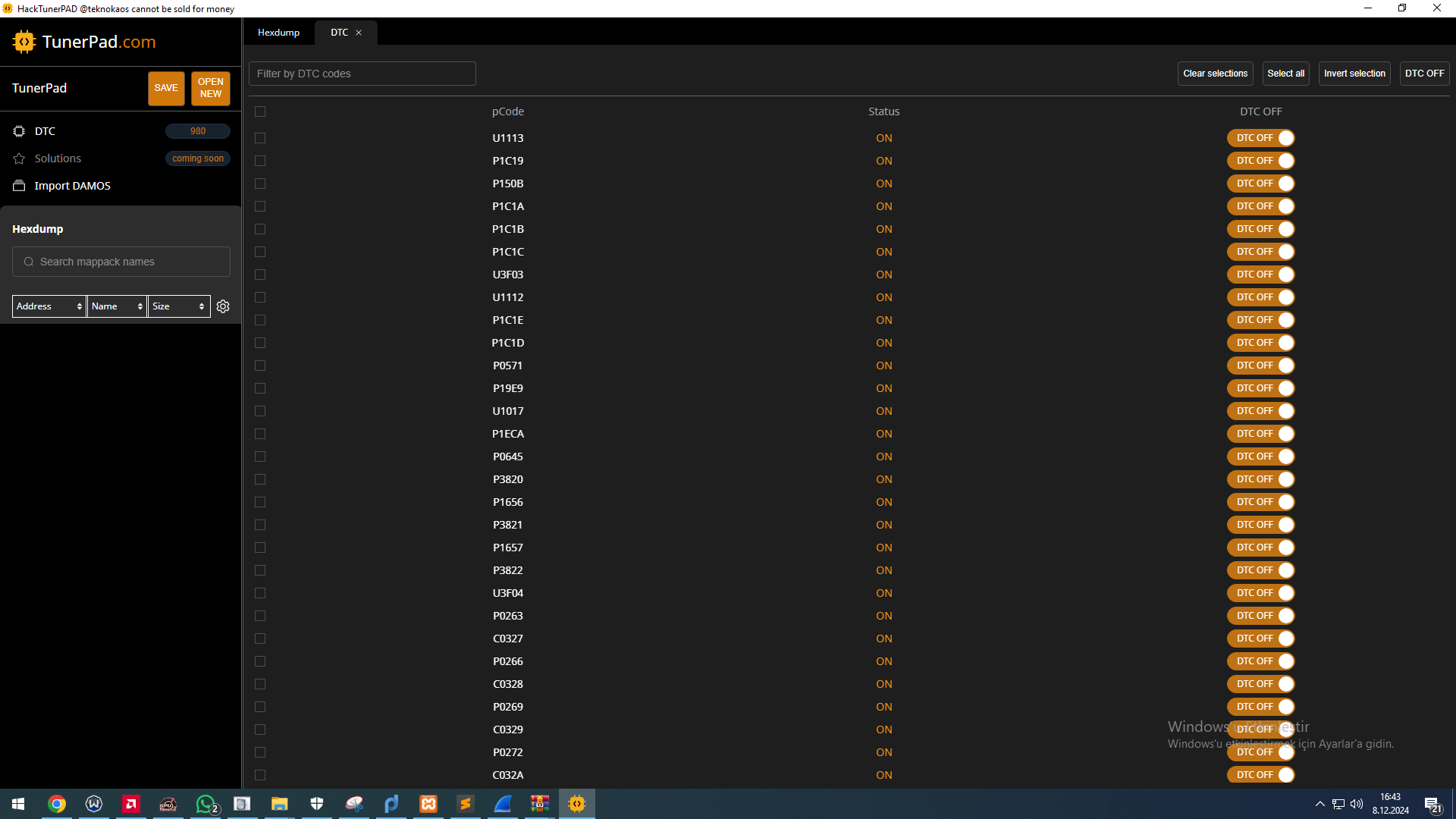
Task: Click the DTC chip icon in sidebar
Action: 19,131
